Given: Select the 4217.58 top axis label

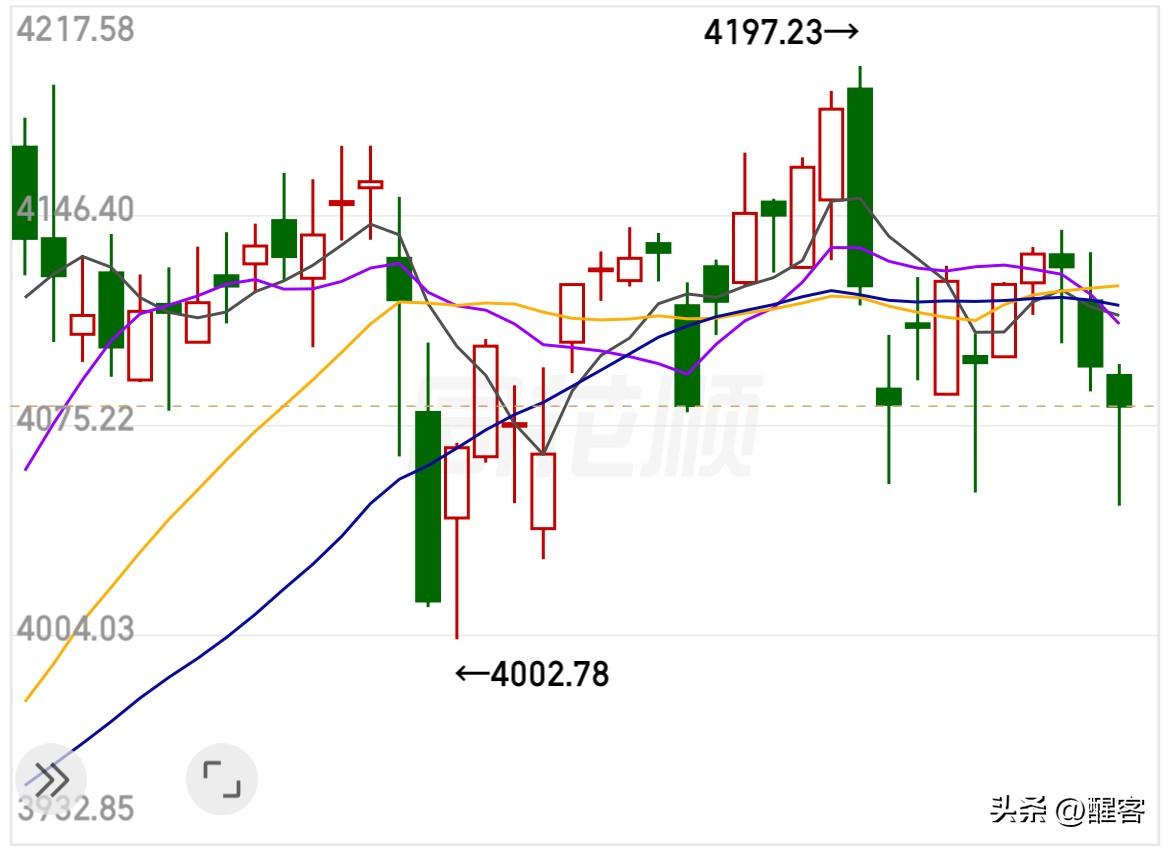Looking at the screenshot, I should tap(75, 29).
